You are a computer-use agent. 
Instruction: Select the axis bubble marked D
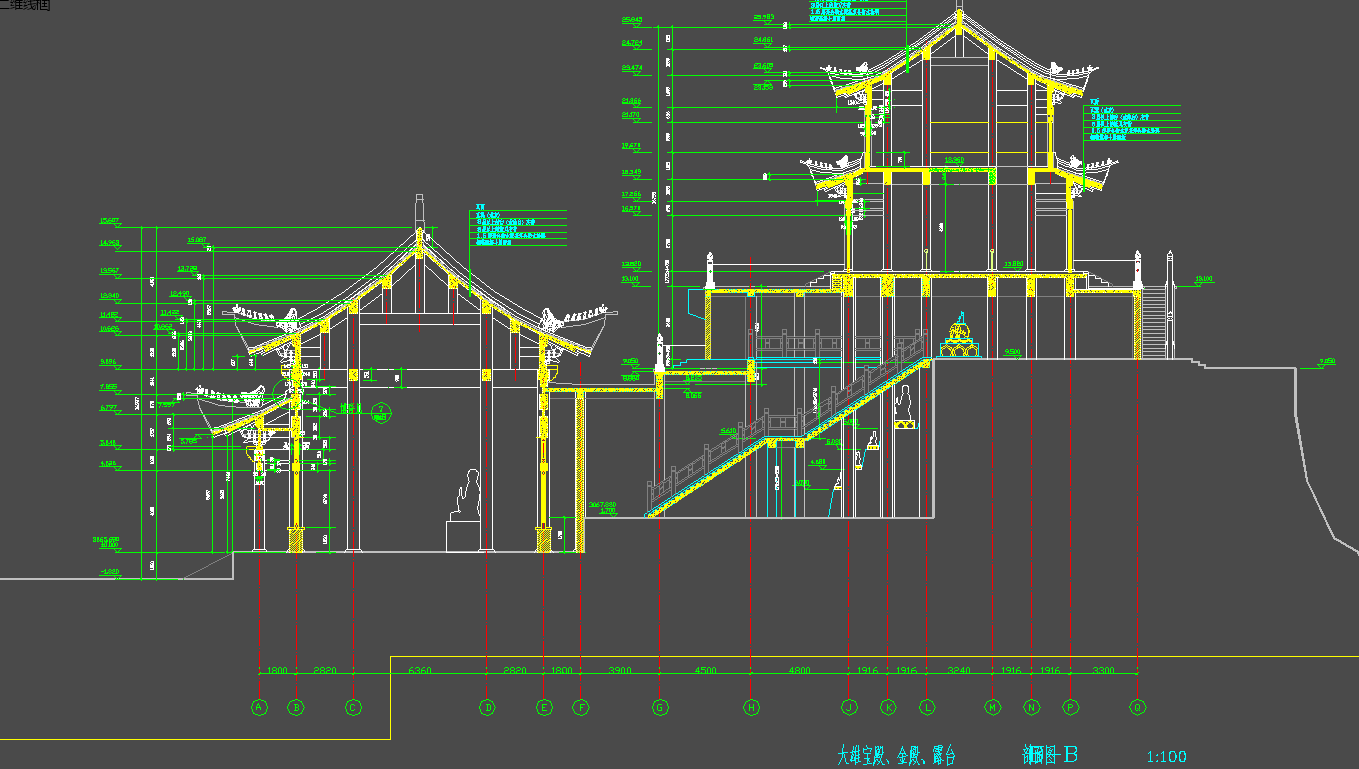coord(487,708)
